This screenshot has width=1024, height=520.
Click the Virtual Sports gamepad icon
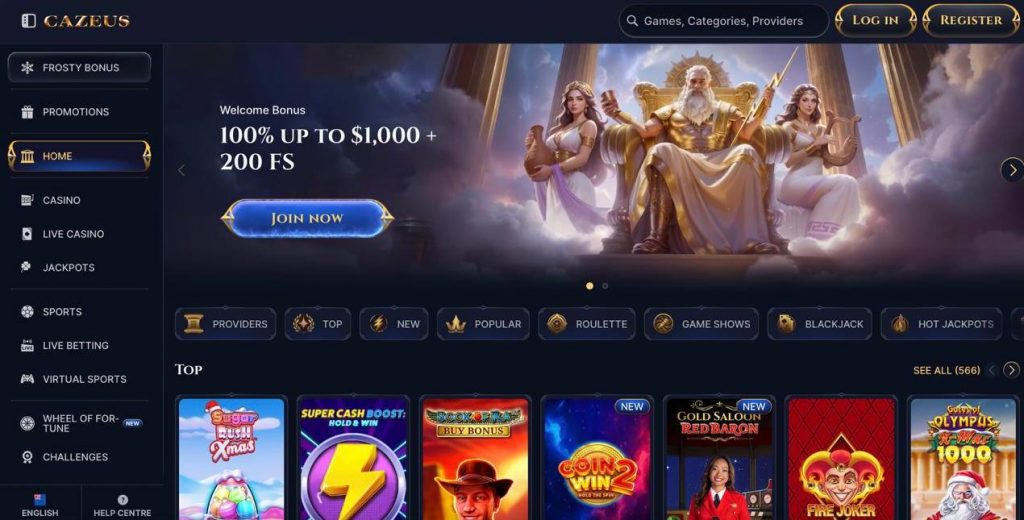pyautogui.click(x=27, y=379)
